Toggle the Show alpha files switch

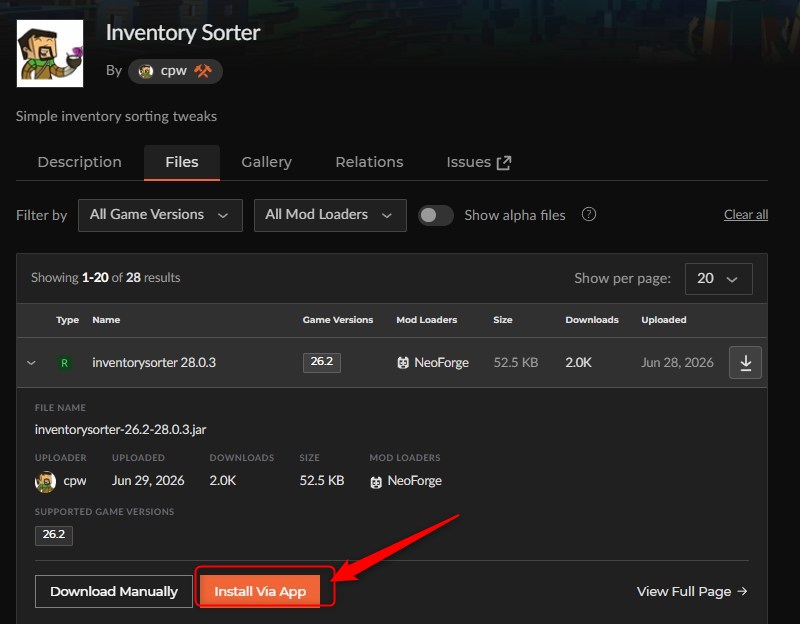coord(436,215)
